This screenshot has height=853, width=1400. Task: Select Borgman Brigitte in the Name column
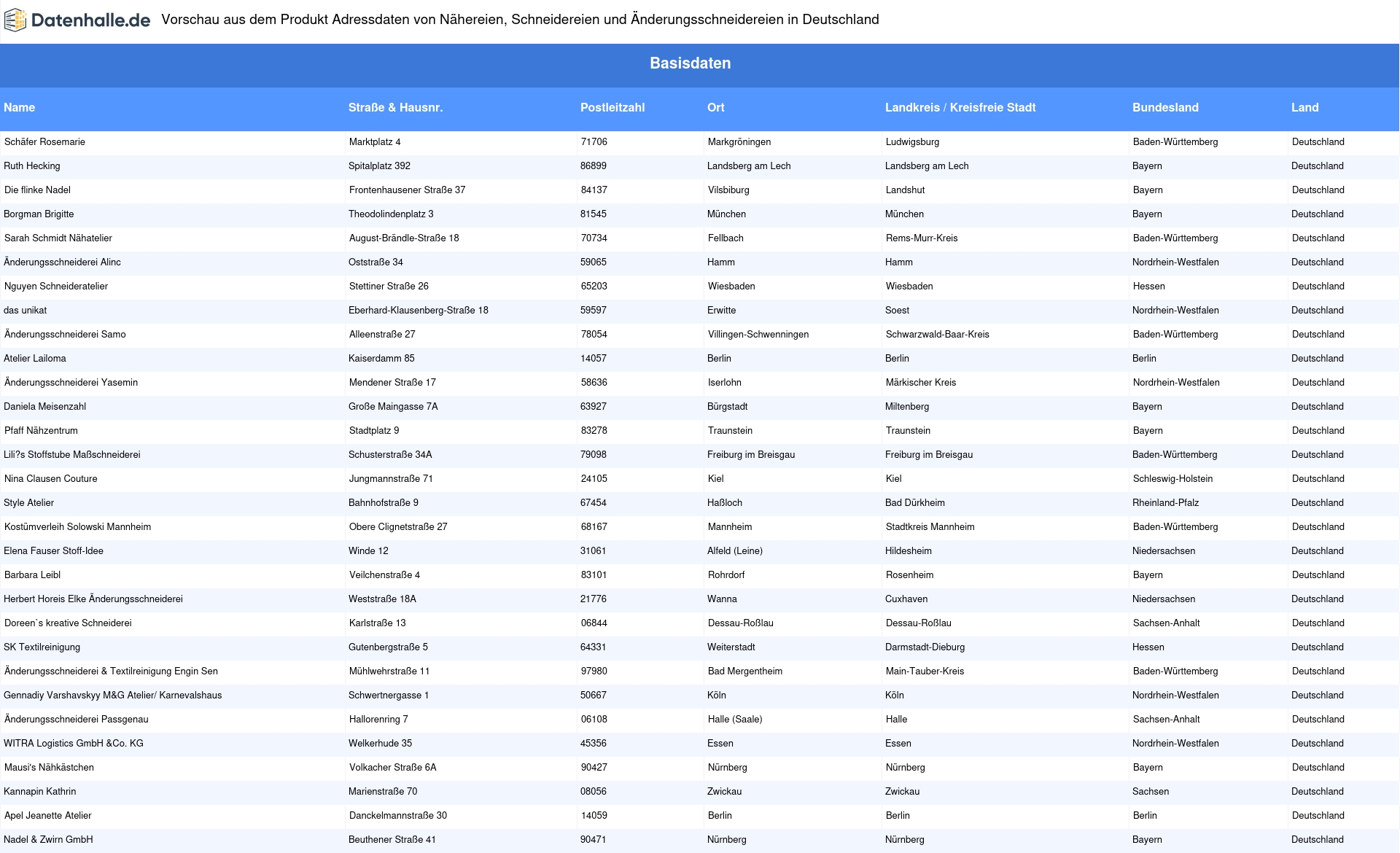point(39,214)
